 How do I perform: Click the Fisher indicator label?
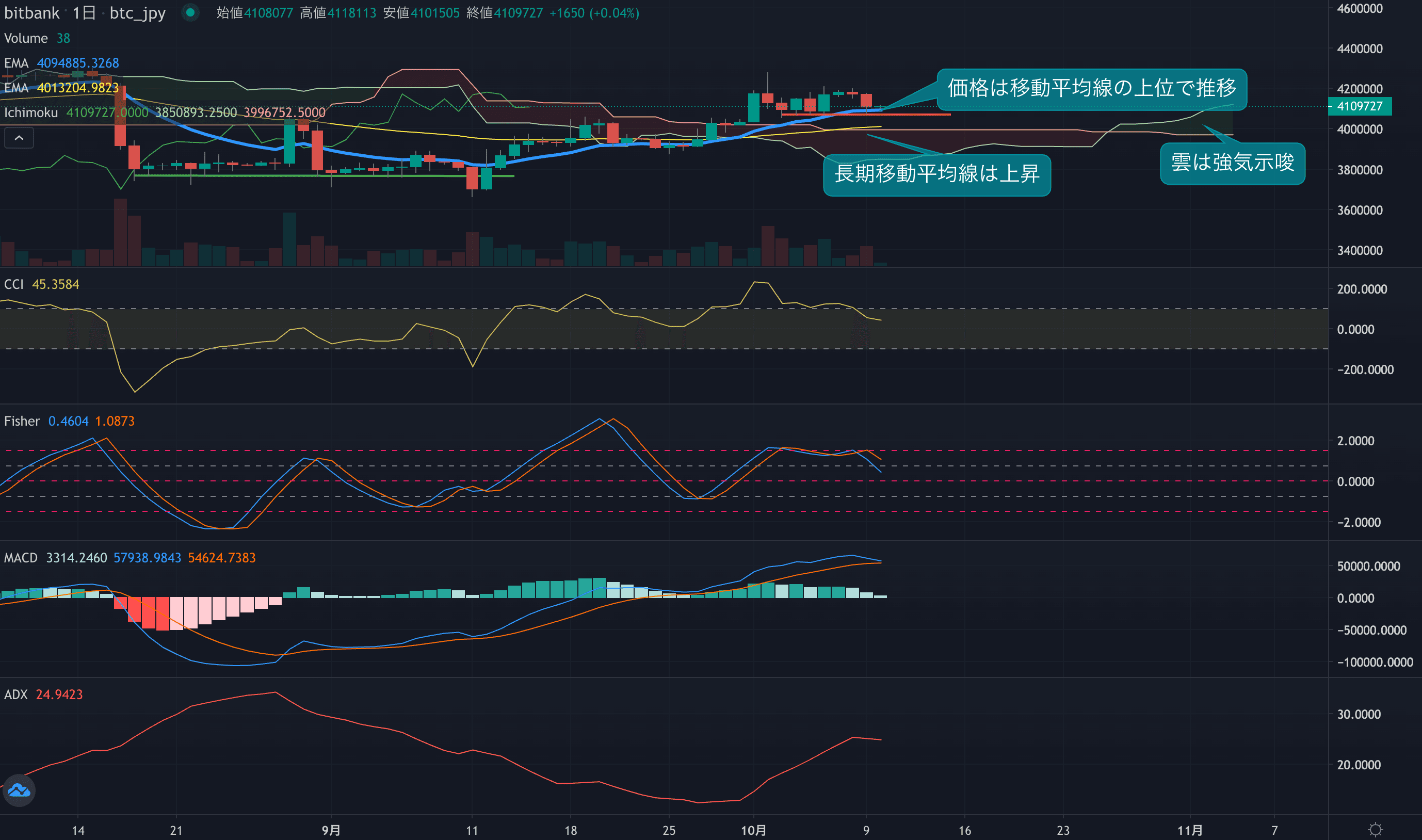(x=22, y=421)
